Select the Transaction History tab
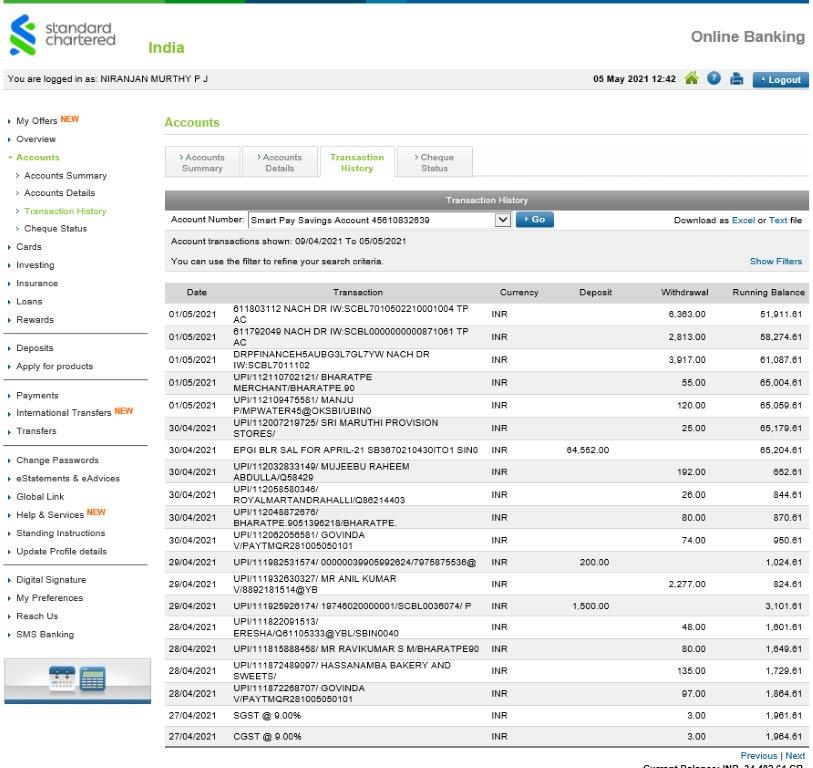This screenshot has width=813, height=768. [357, 162]
